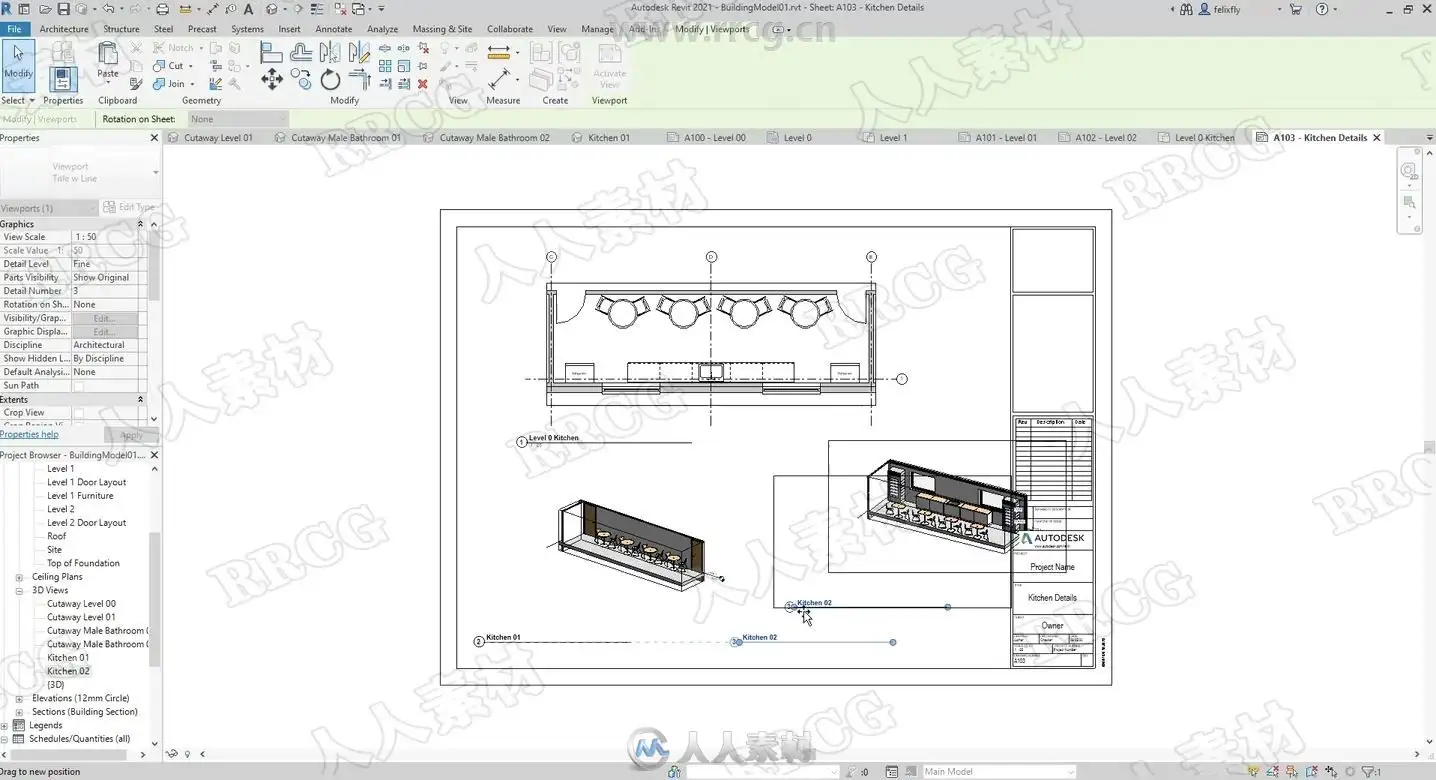This screenshot has height=780, width=1436.
Task: Click the Cut geometry icon
Action: (159, 66)
